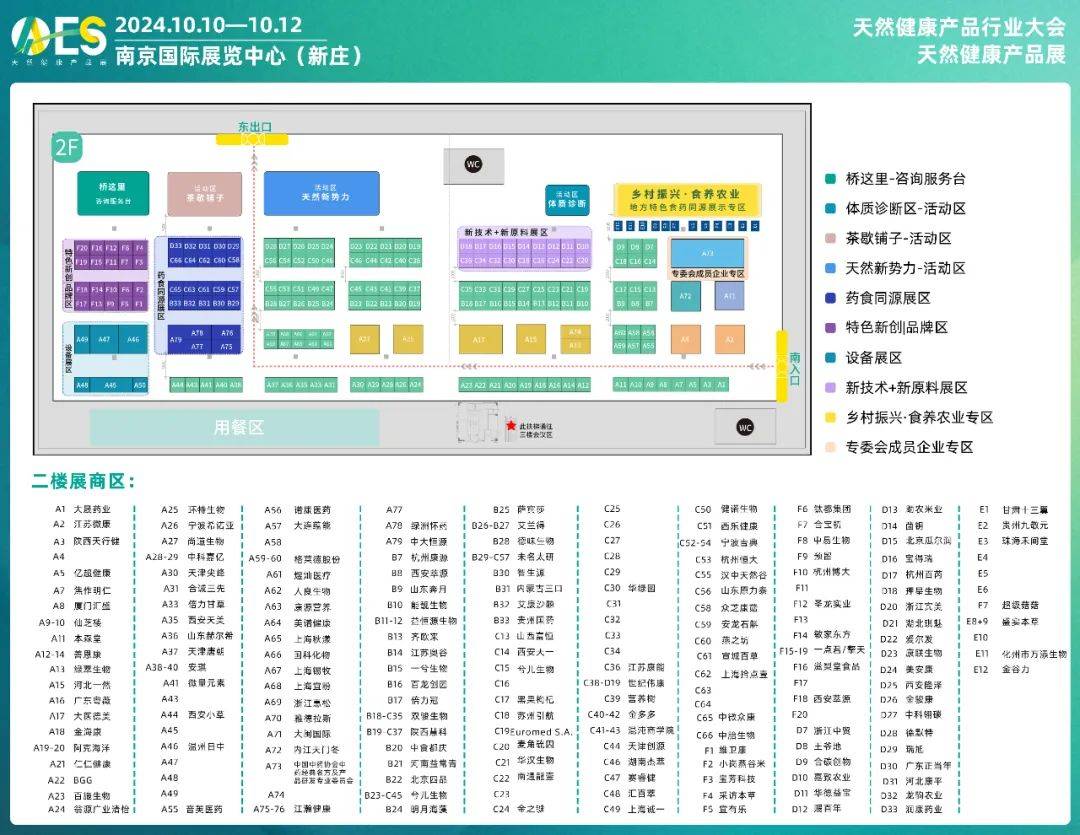
Task: Click the WC icon at bottom right
Action: coord(744,427)
